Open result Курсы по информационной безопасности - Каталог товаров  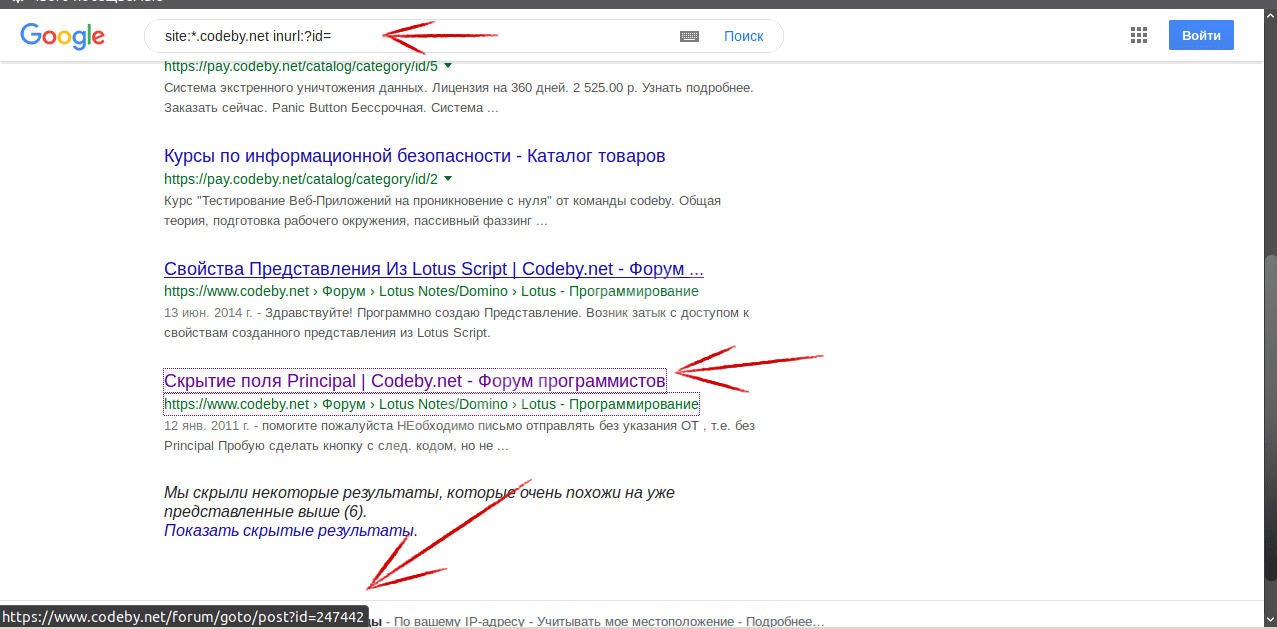click(414, 156)
